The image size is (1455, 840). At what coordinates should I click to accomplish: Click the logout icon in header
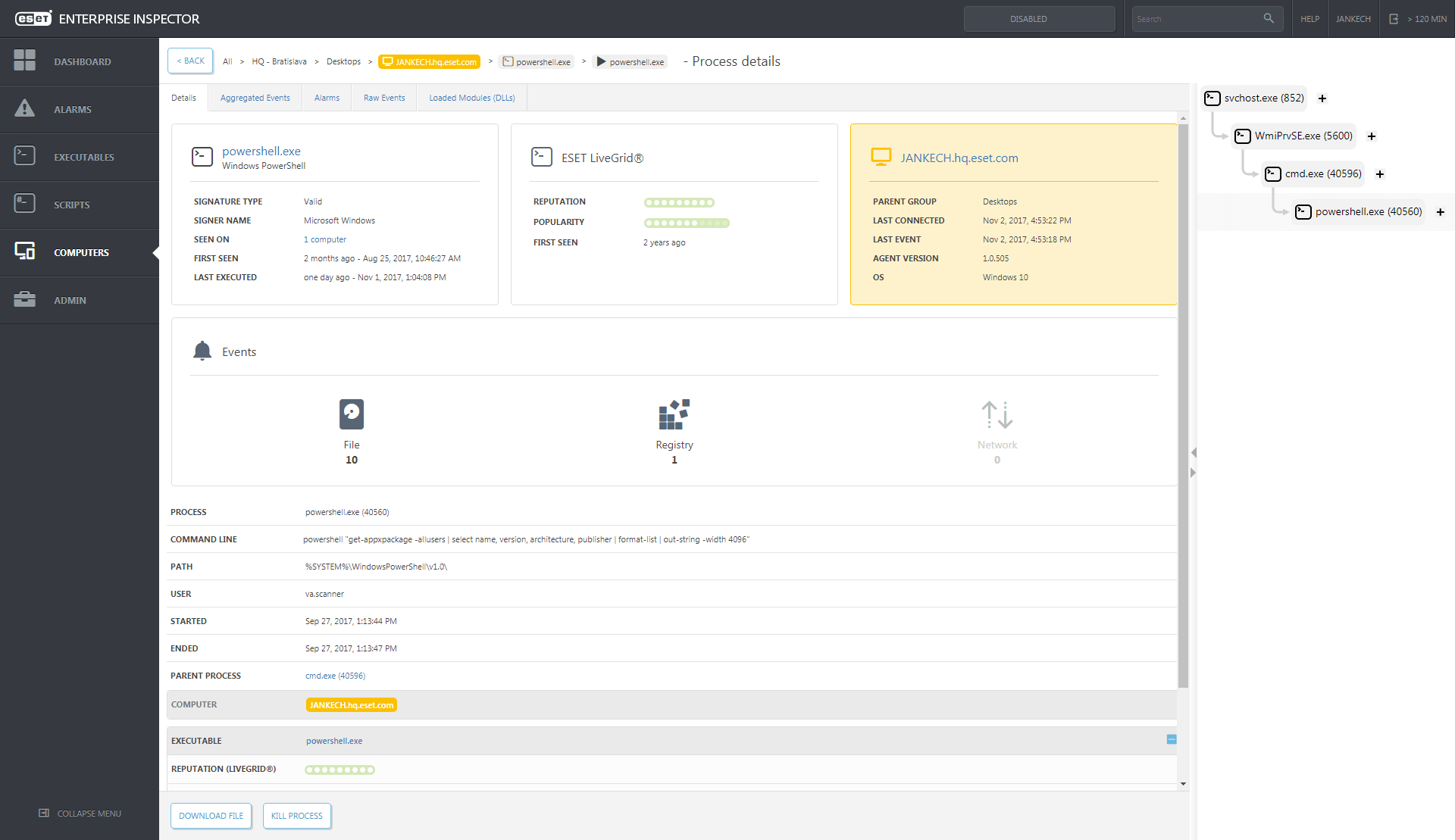click(x=1394, y=19)
